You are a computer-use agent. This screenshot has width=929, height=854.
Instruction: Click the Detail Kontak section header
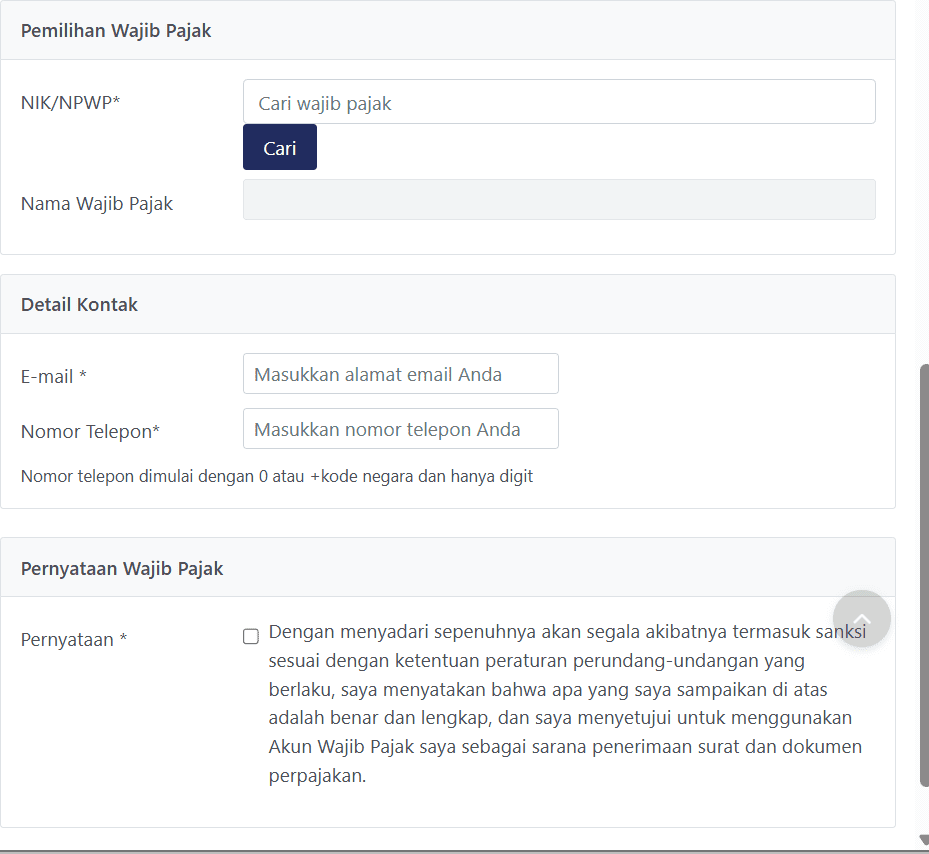79,305
